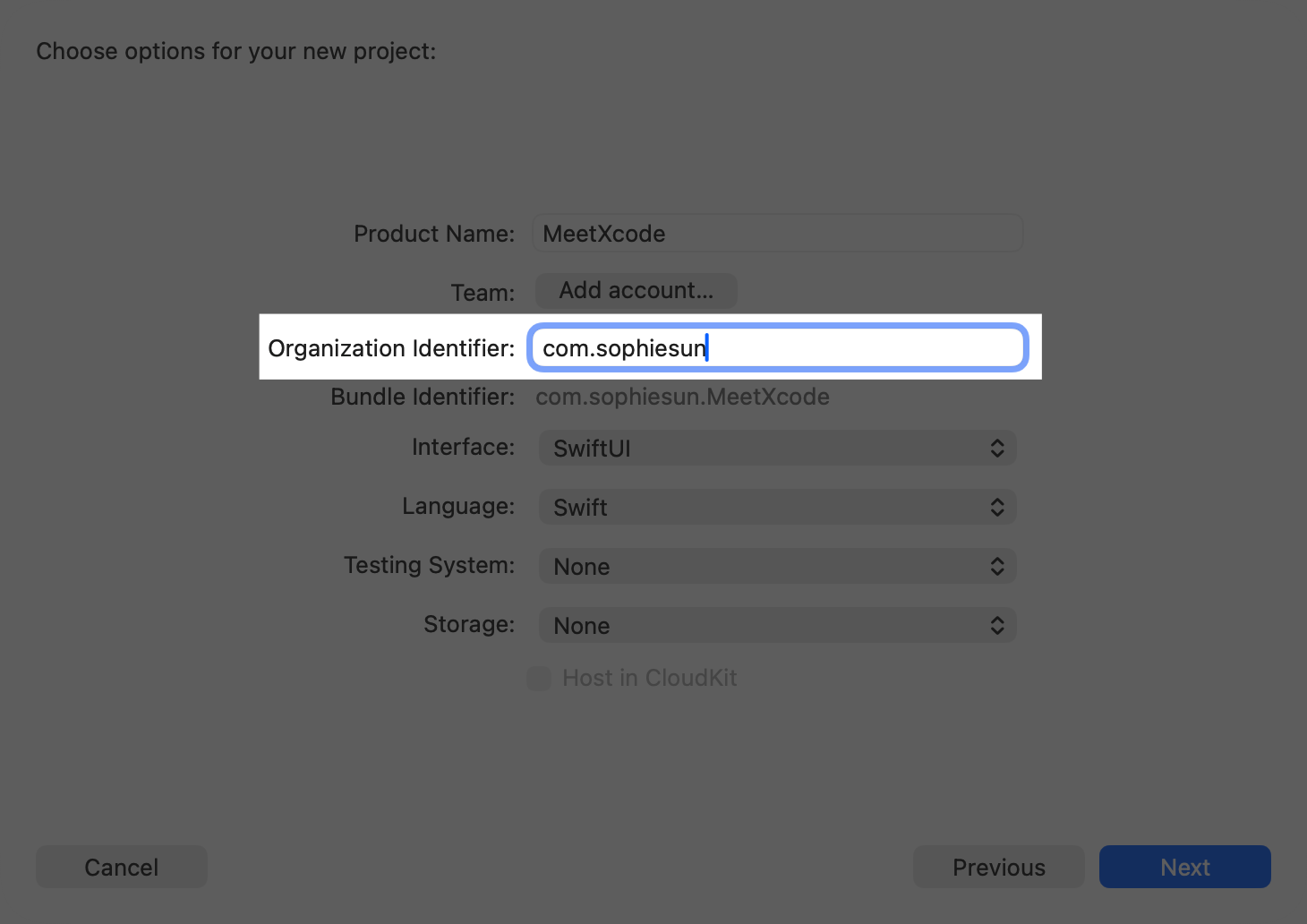
Task: Click the Organization Identifier label
Action: [x=391, y=348]
